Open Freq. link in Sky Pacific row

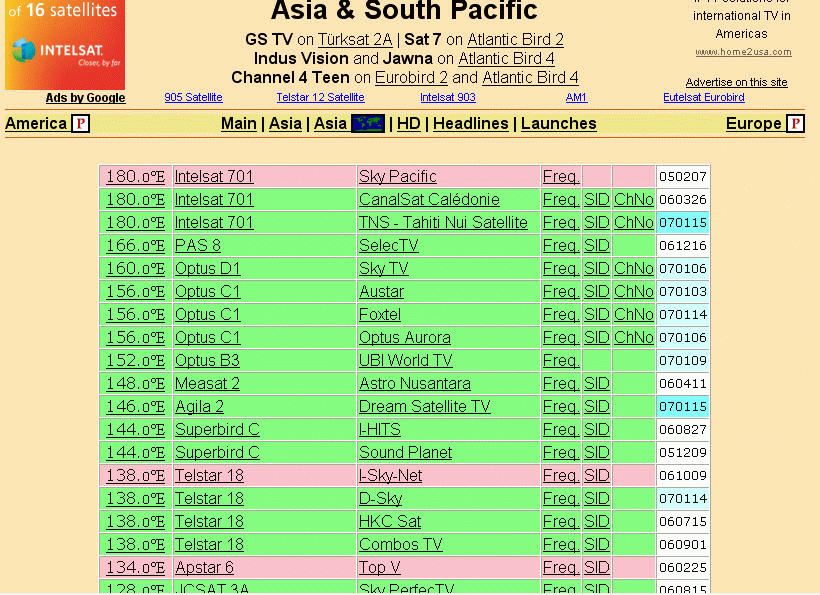click(561, 177)
